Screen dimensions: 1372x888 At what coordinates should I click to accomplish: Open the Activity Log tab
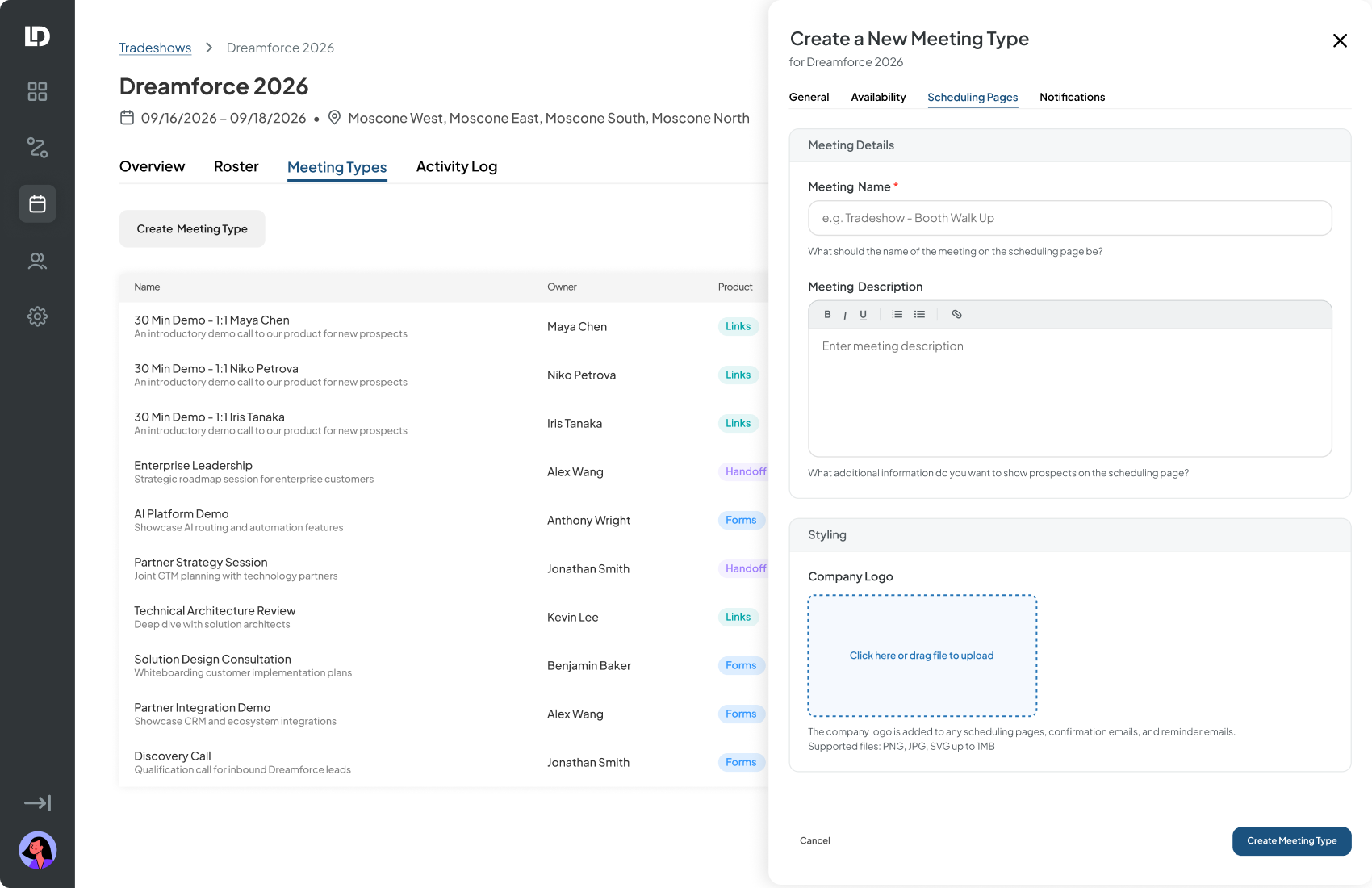[x=457, y=166]
